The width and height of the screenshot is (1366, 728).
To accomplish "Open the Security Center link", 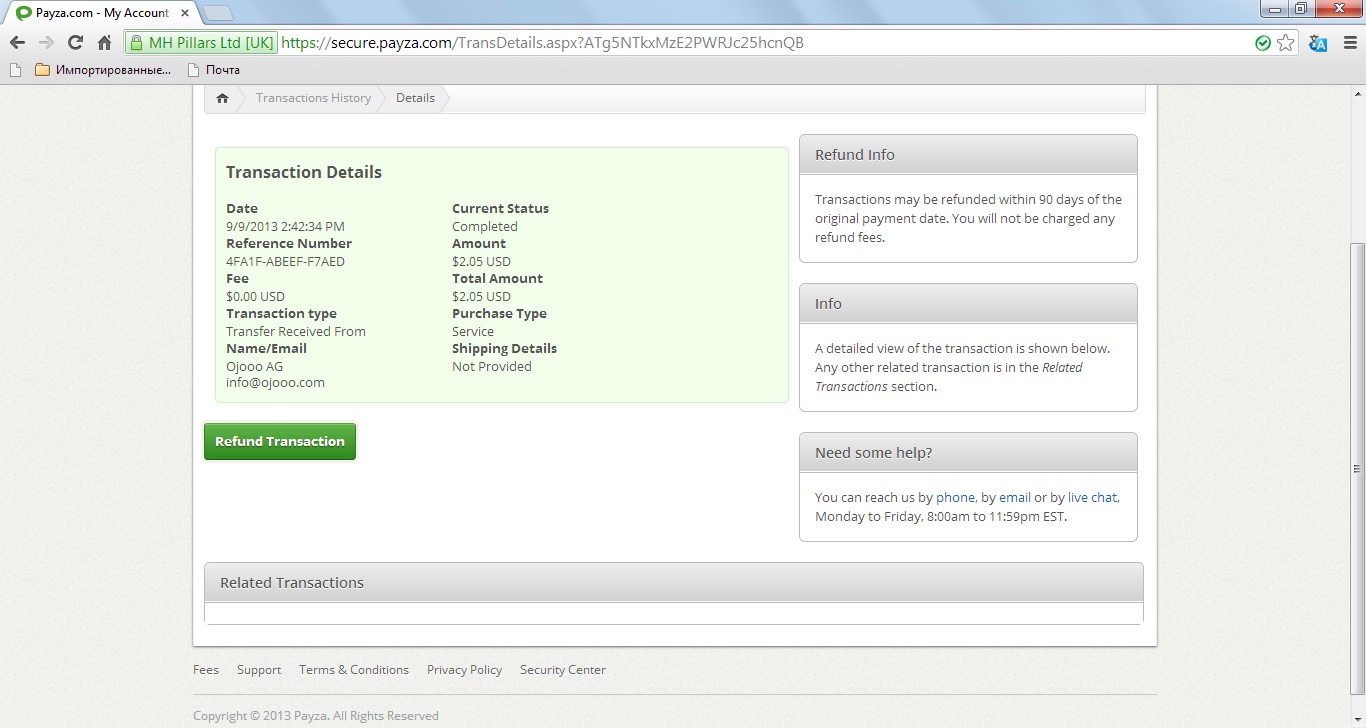I will point(563,670).
